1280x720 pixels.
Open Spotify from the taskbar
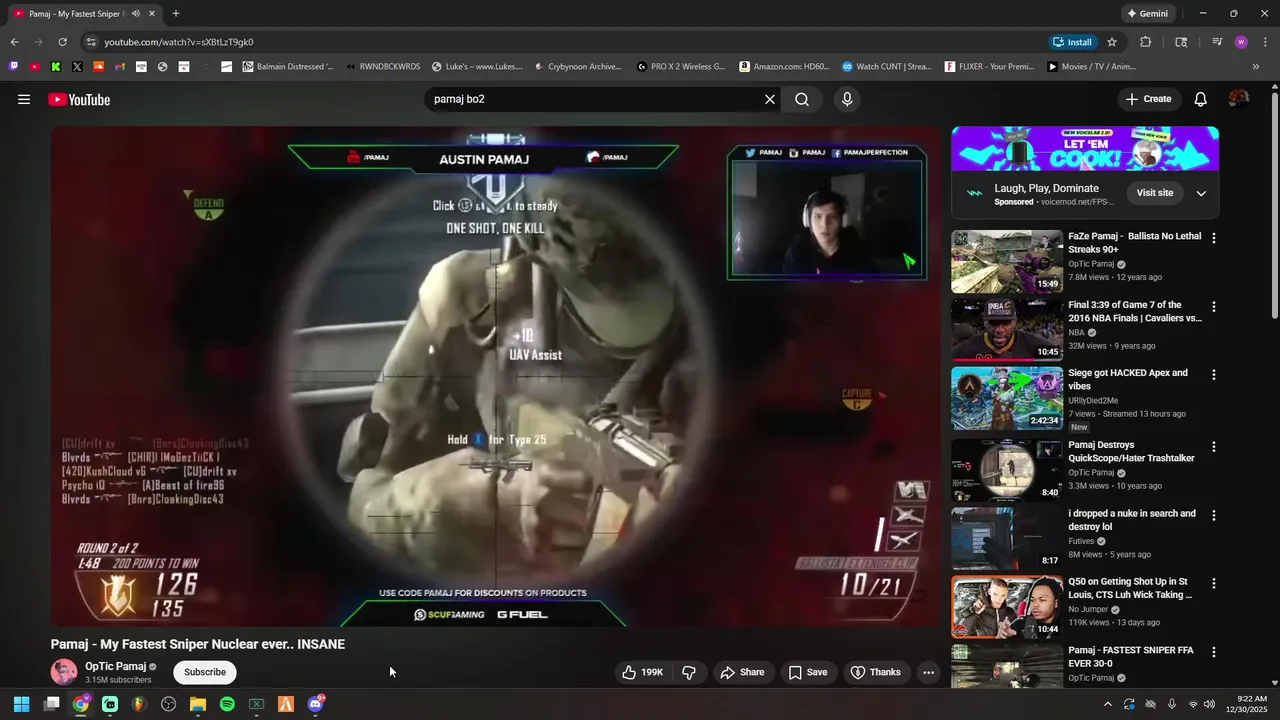[x=227, y=704]
